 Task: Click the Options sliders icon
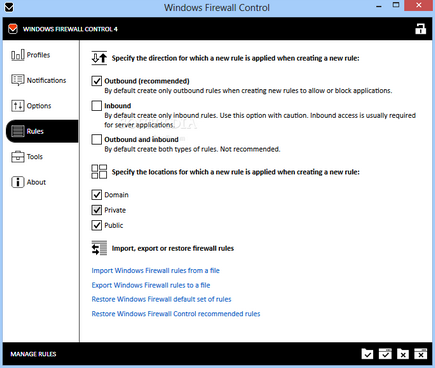point(18,106)
